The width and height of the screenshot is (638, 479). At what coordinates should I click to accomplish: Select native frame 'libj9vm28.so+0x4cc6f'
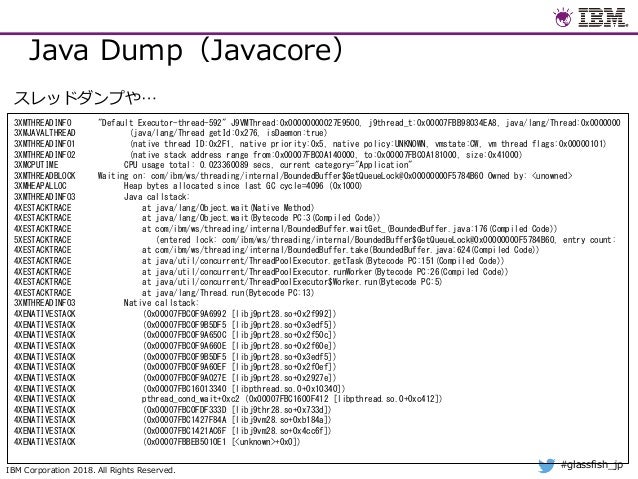point(238,431)
